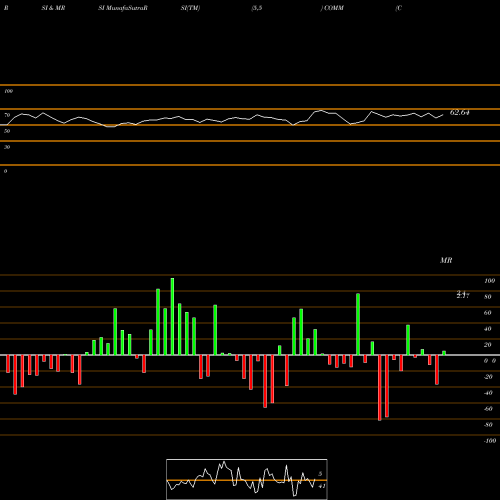Click the 50 level label on RSI axis
The height and width of the screenshot is (500, 500).
(7, 131)
